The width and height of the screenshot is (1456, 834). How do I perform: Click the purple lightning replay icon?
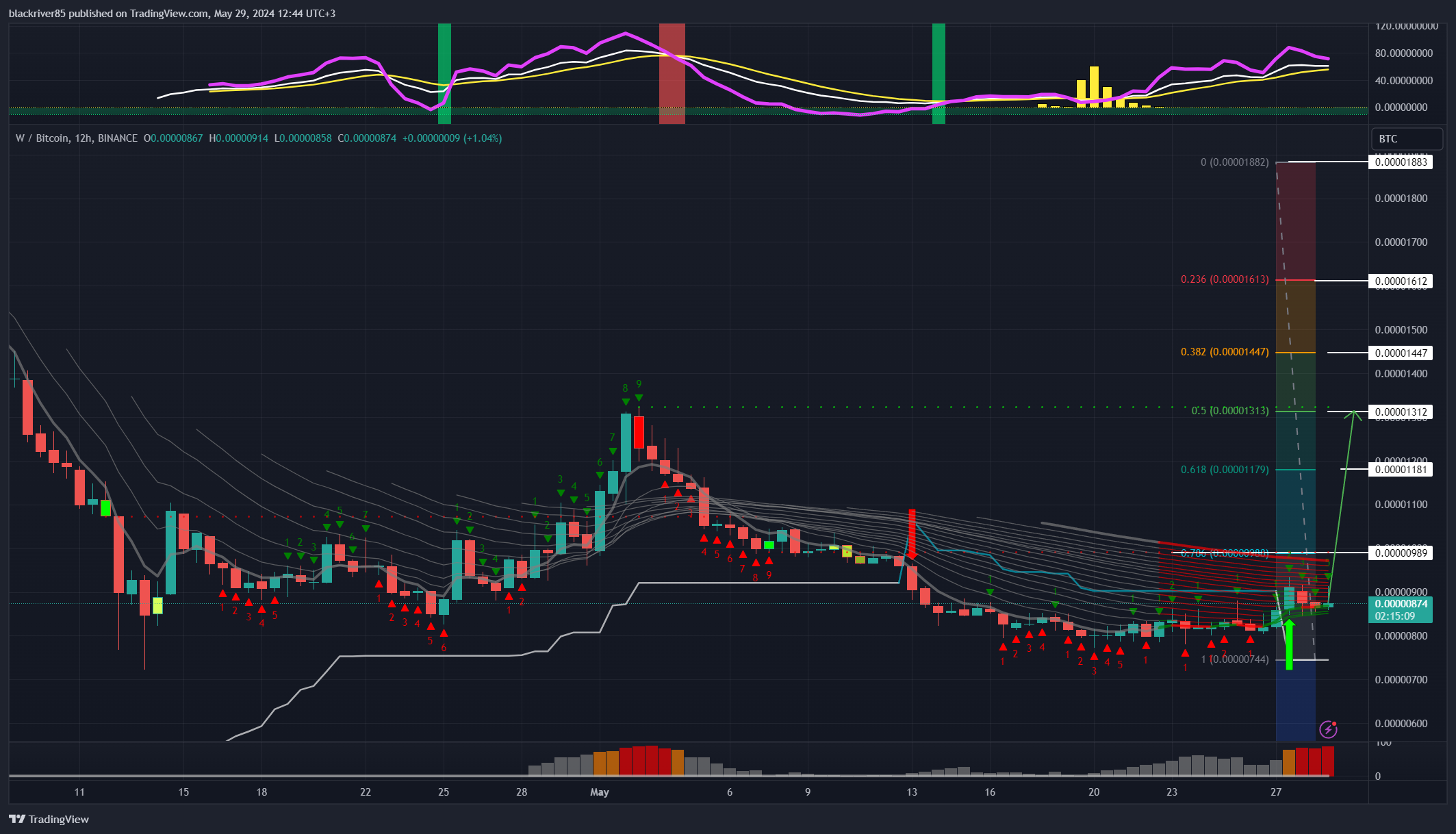click(1328, 729)
